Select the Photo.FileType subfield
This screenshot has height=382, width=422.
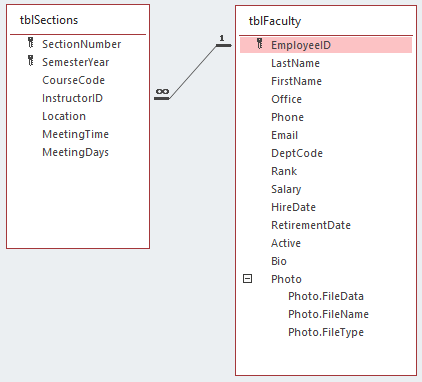[326, 332]
